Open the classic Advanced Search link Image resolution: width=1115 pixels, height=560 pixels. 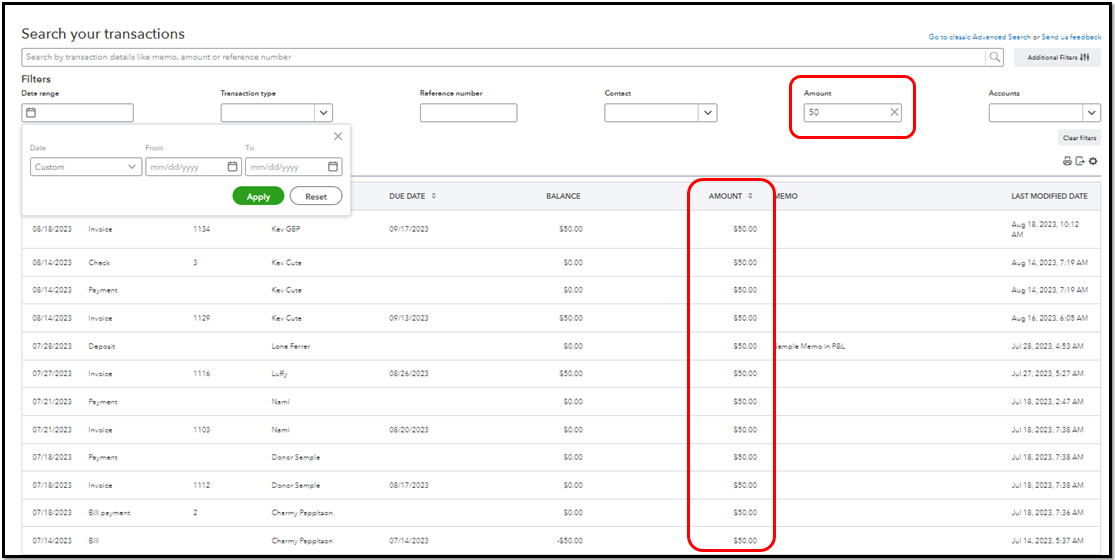click(980, 36)
